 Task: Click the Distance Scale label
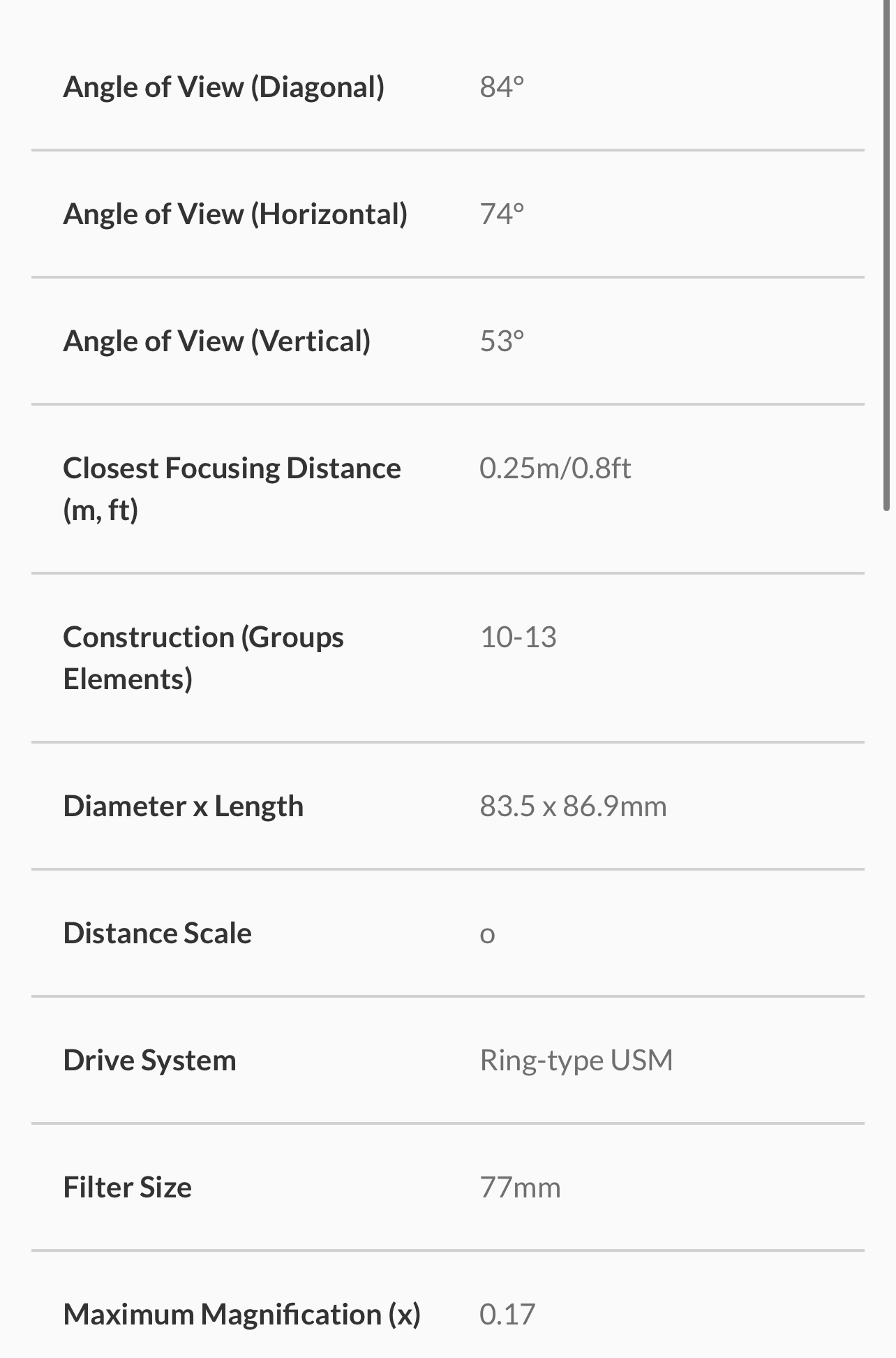pos(157,933)
